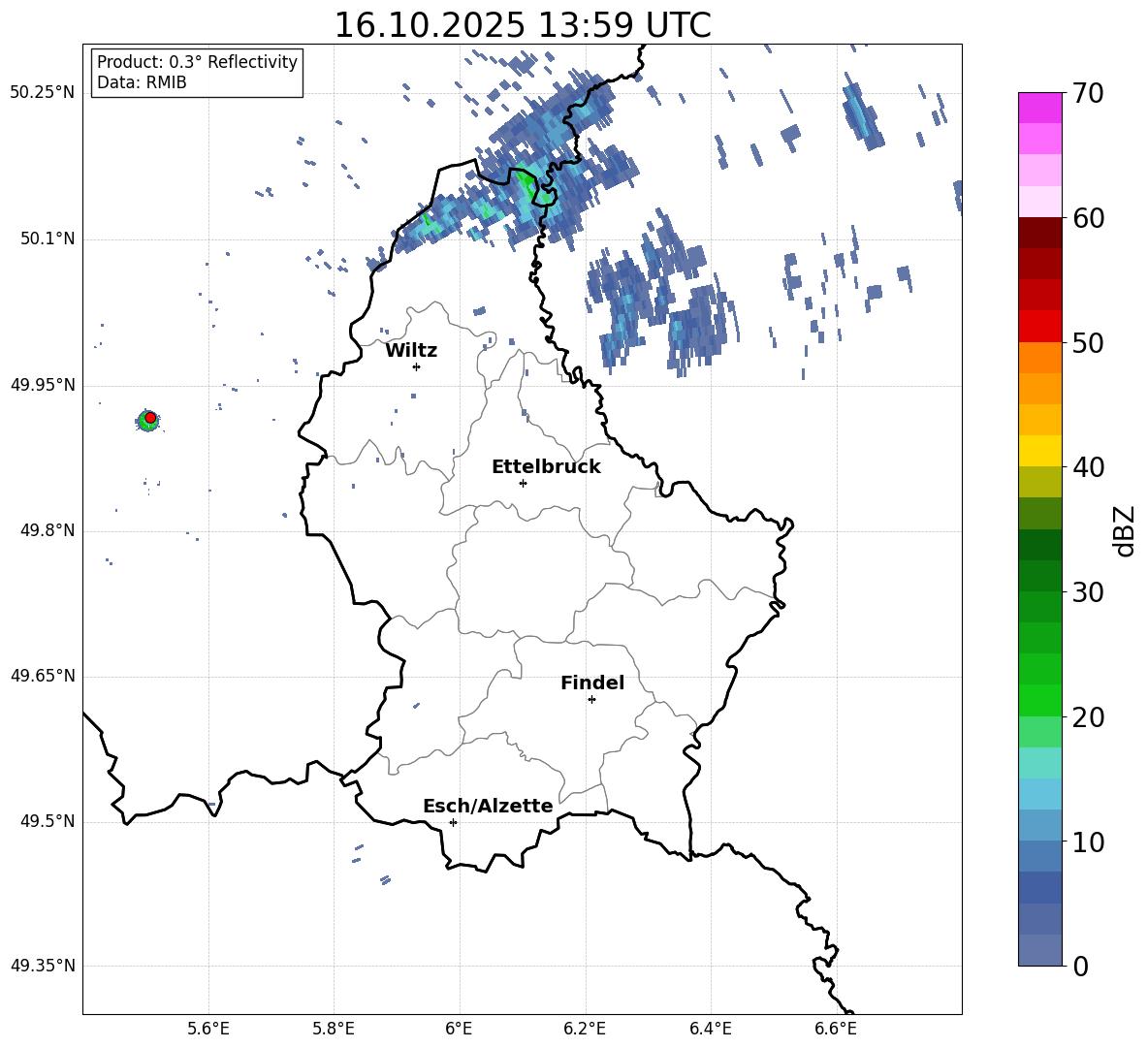The width and height of the screenshot is (1148, 1048).
Task: Click the colorbar value 30
Action: [1088, 592]
